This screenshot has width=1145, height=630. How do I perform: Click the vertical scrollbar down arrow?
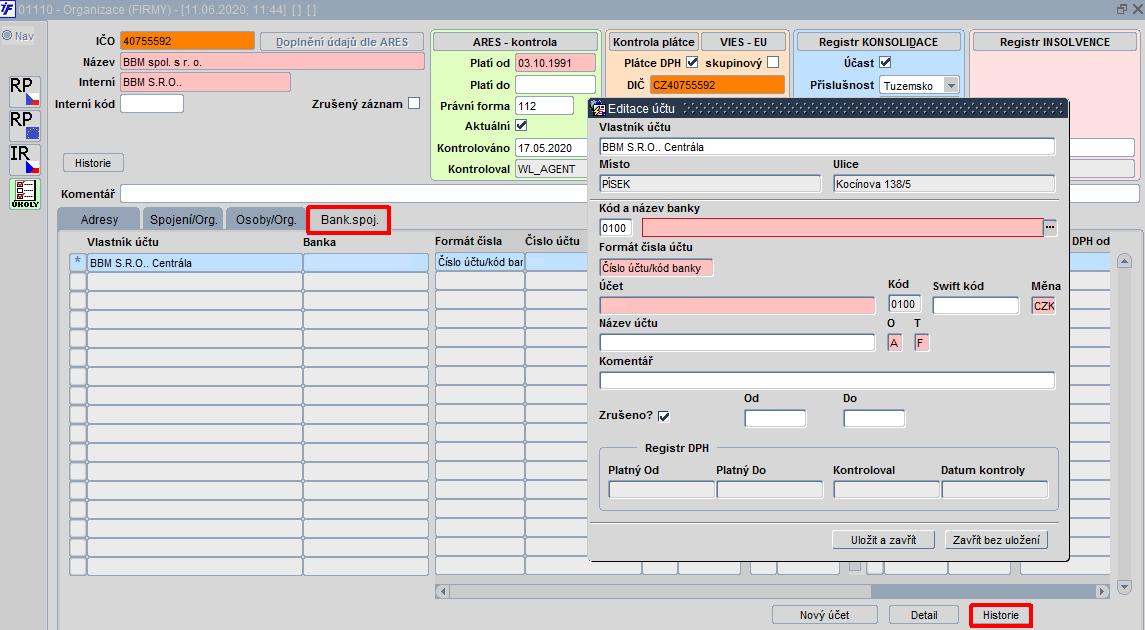[x=1125, y=587]
